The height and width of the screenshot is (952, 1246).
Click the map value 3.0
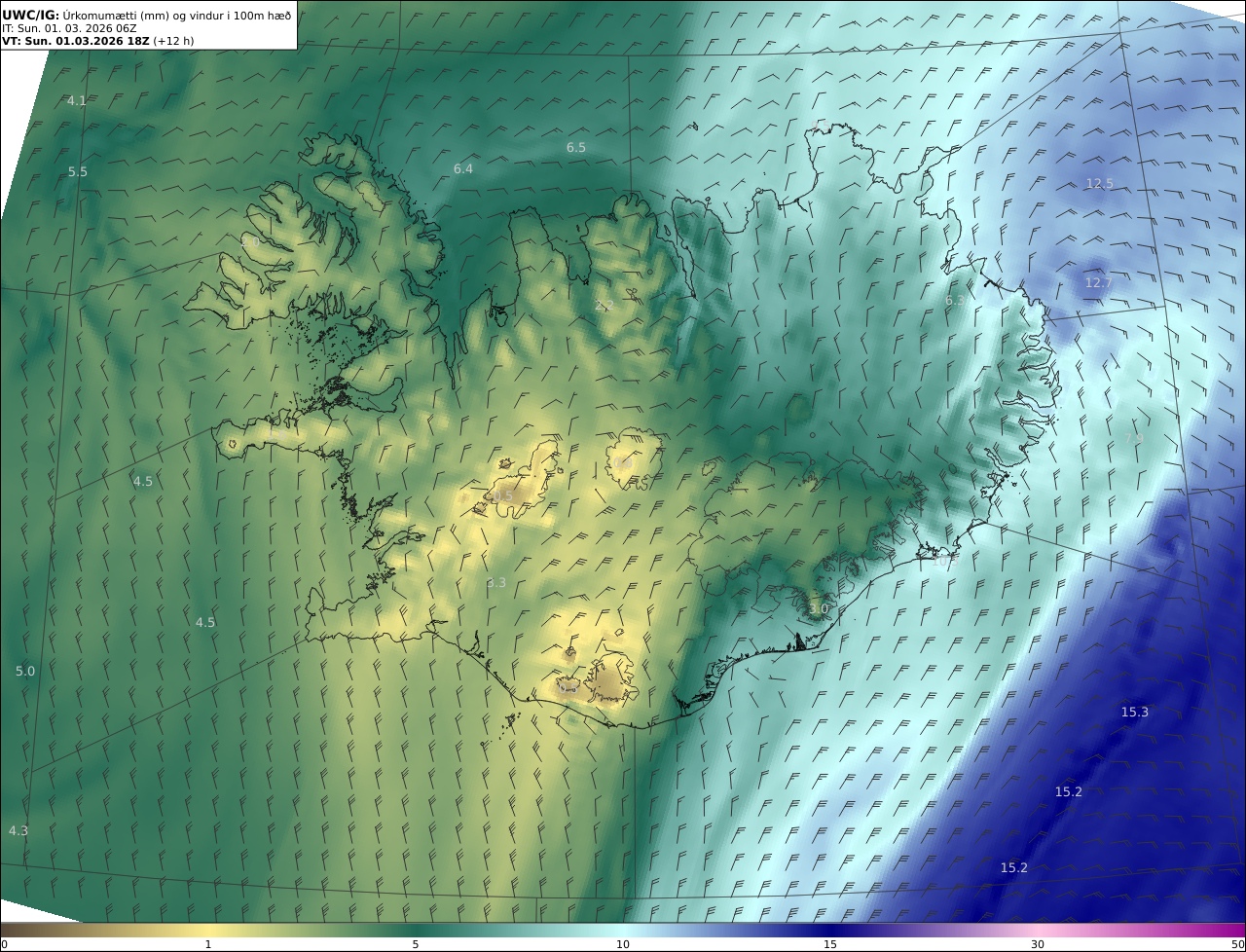coord(819,609)
